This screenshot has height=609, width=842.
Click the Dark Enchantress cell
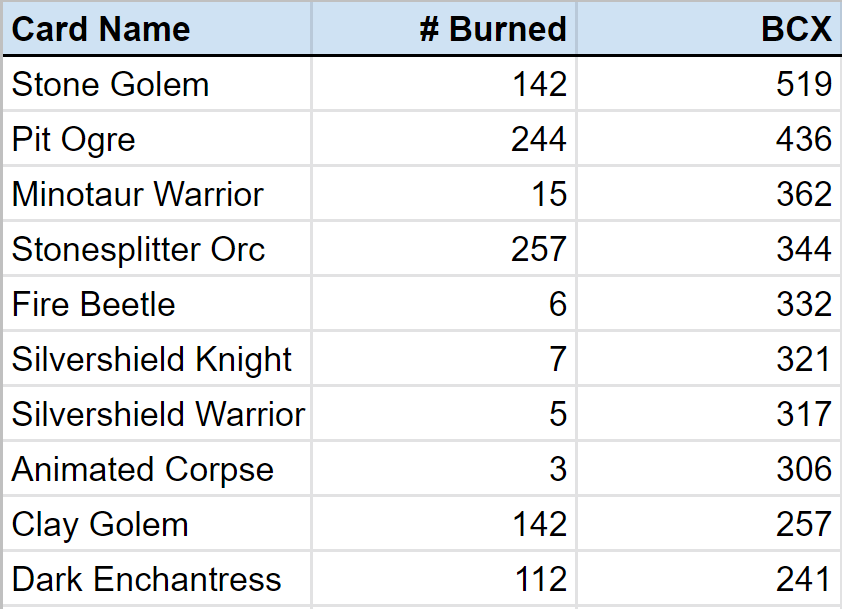[x=146, y=579]
